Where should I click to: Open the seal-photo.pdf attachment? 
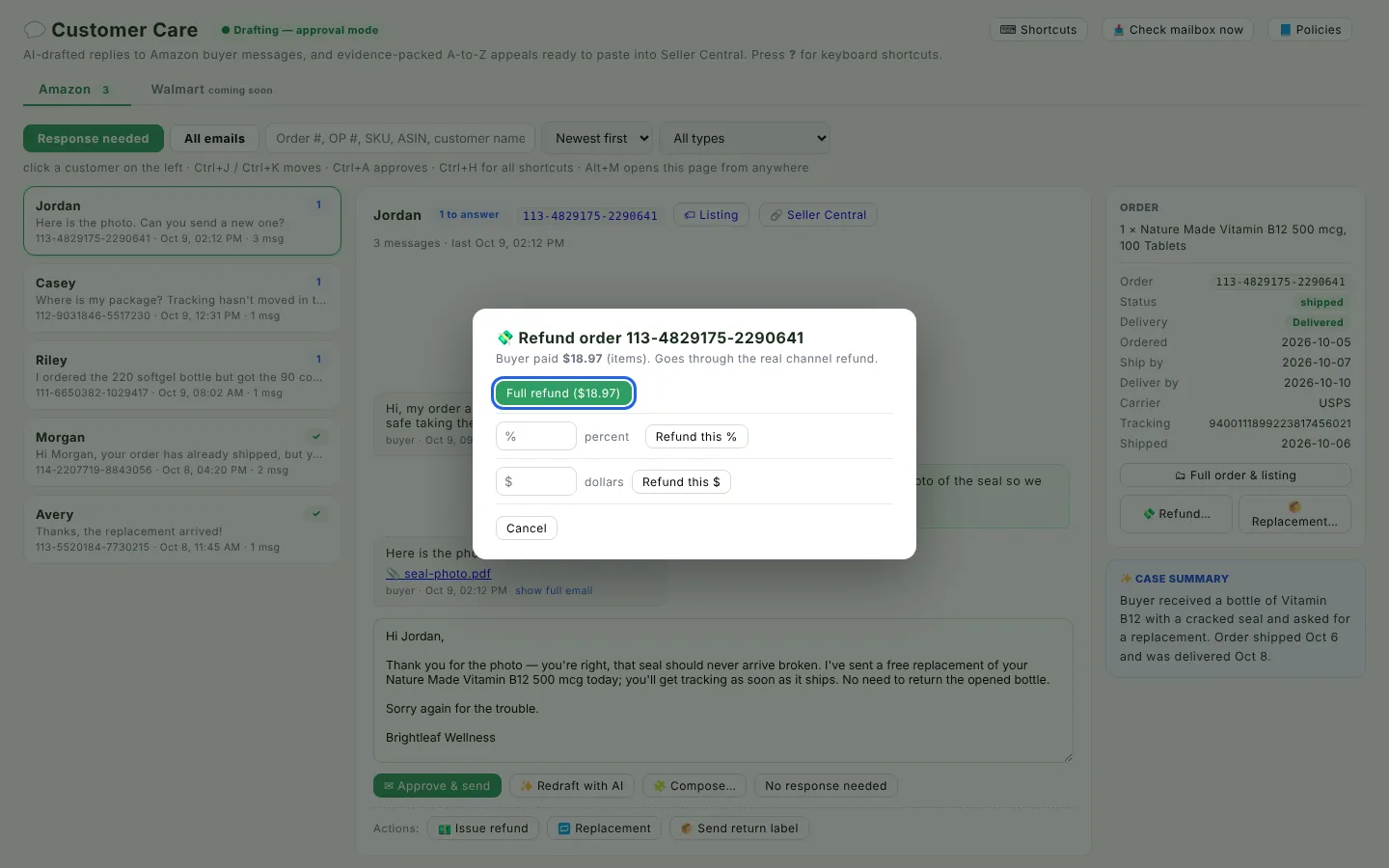pyautogui.click(x=439, y=574)
